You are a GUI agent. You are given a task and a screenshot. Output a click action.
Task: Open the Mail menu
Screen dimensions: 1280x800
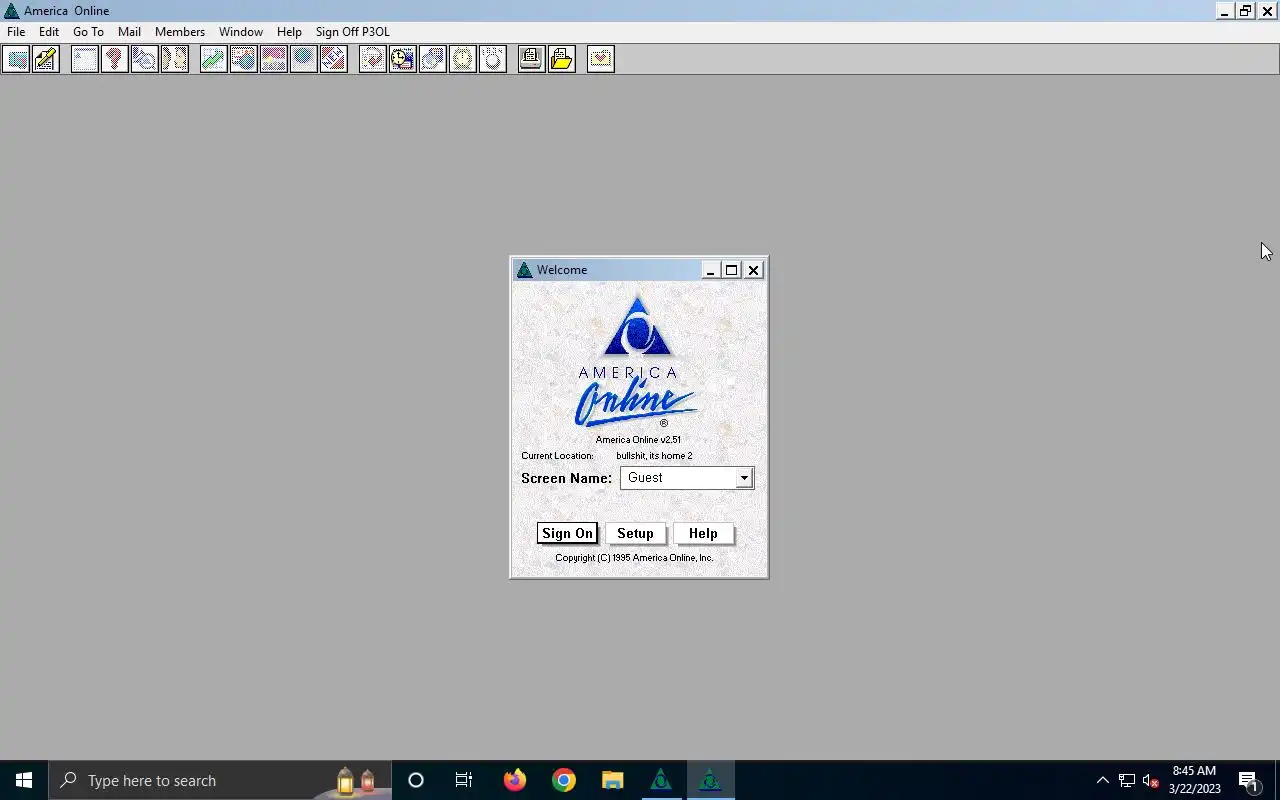pos(129,32)
